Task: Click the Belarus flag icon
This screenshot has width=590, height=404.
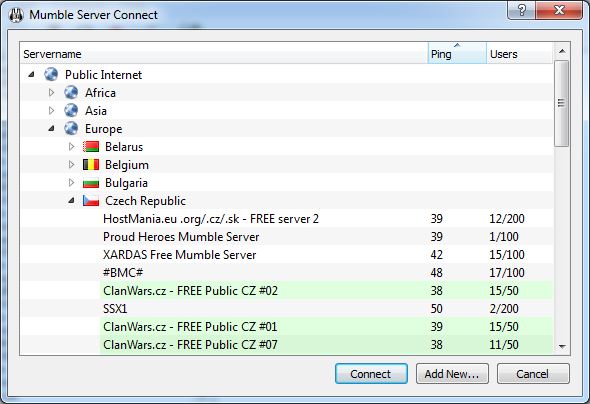Action: tap(91, 147)
